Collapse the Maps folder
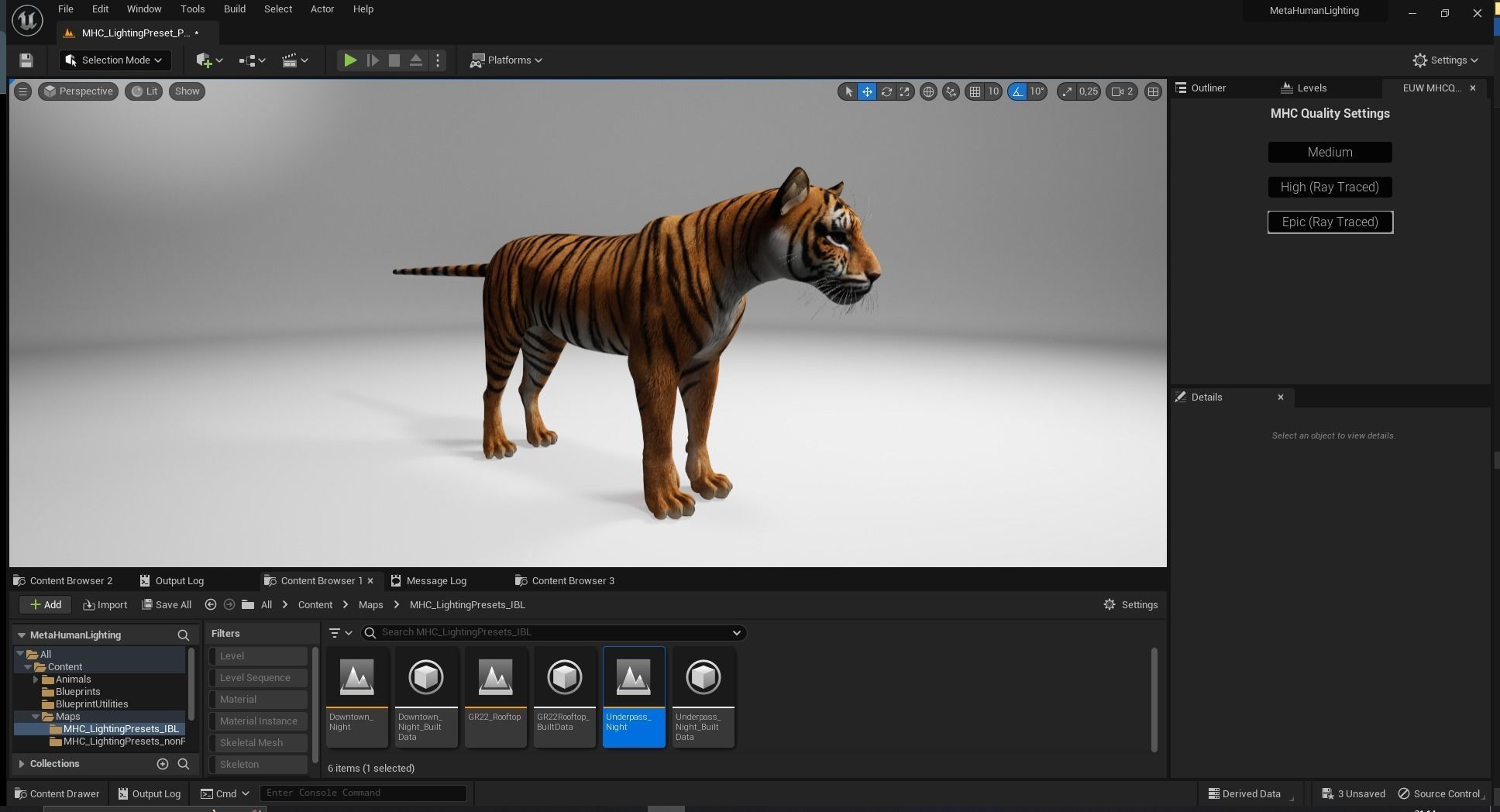 pos(36,716)
